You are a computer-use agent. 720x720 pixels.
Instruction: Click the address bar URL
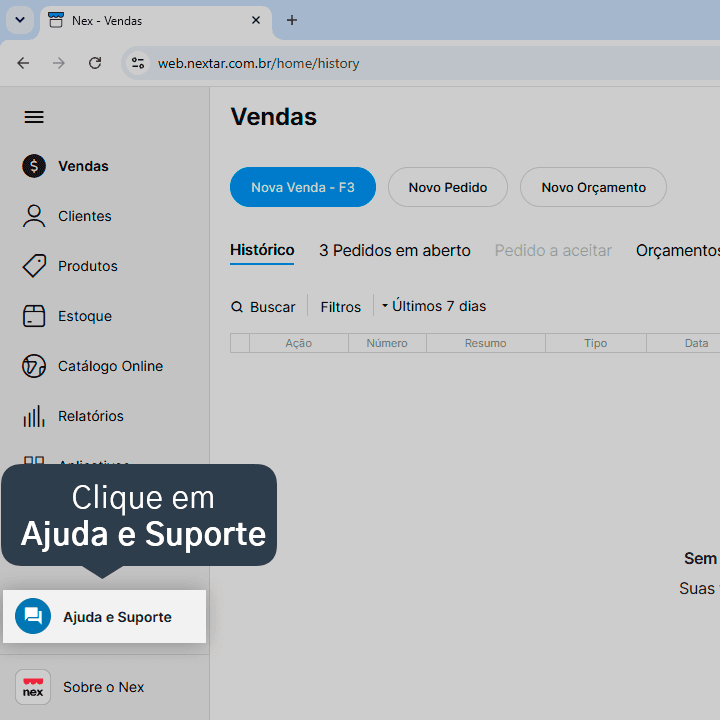259,63
